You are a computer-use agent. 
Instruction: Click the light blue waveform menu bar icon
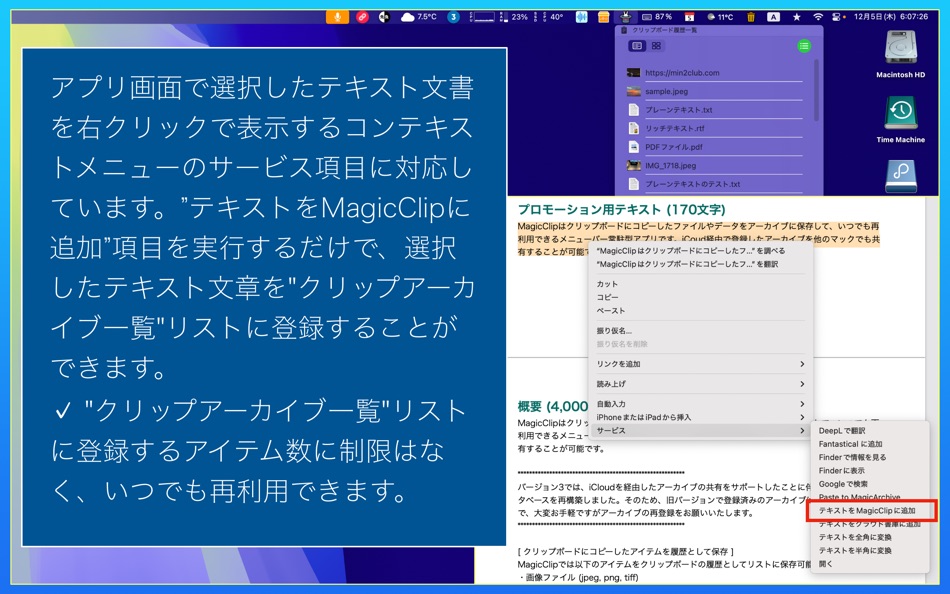pos(582,17)
